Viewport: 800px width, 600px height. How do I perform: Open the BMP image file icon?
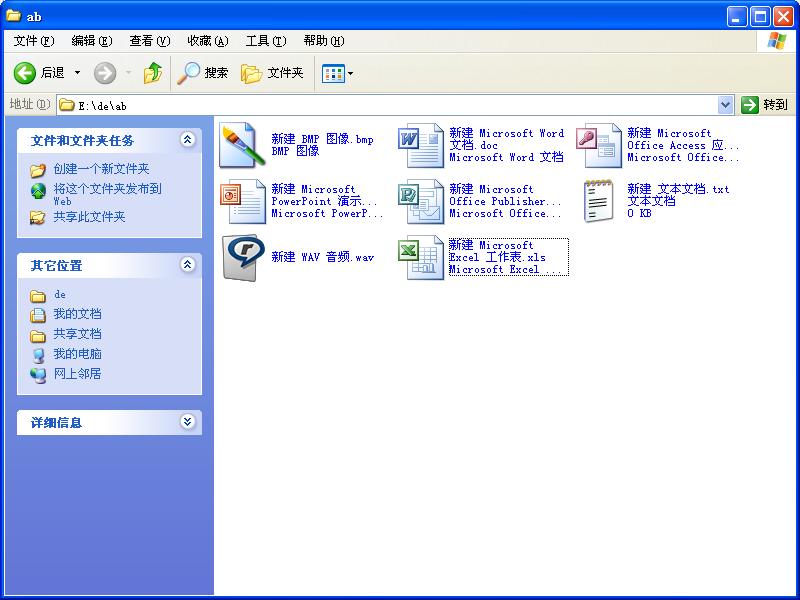point(242,145)
